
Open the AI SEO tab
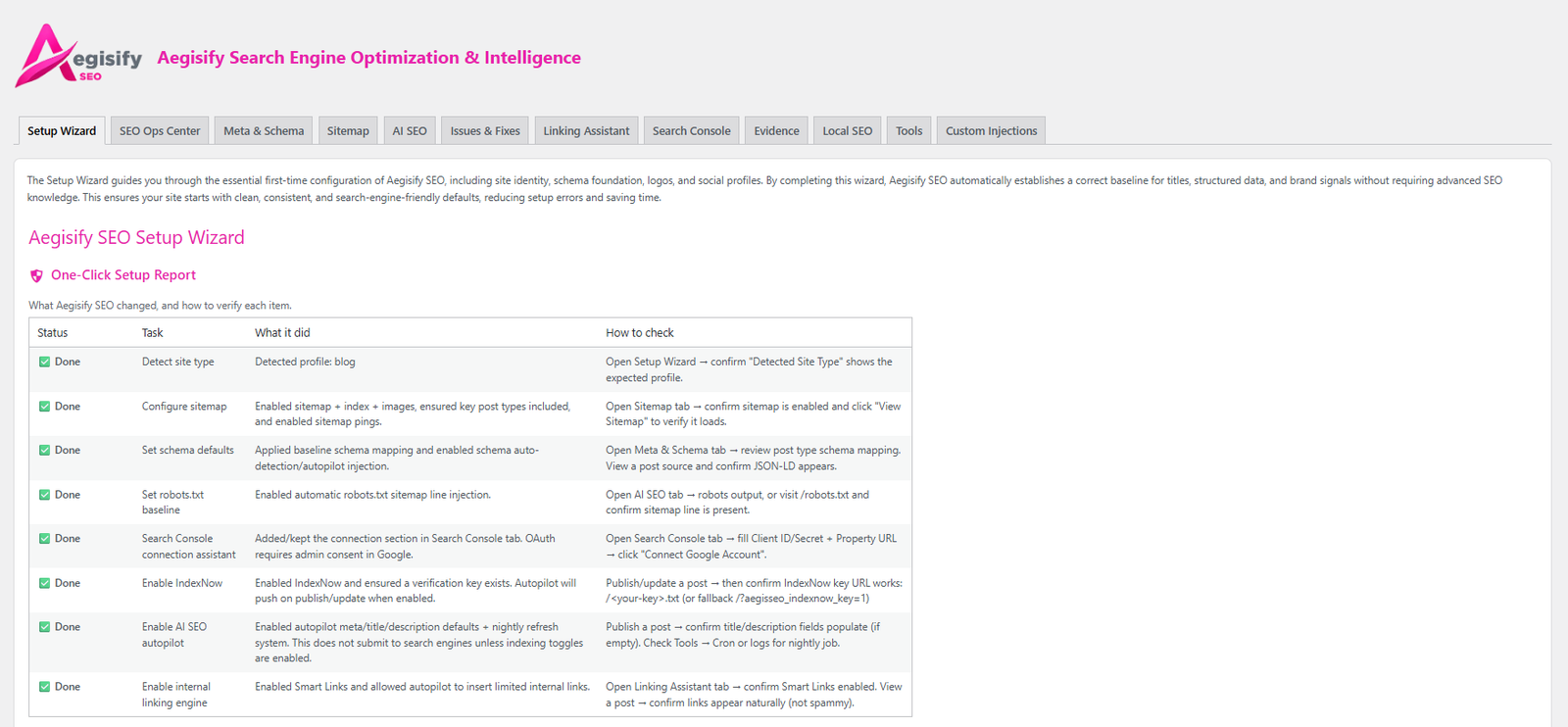pos(410,131)
